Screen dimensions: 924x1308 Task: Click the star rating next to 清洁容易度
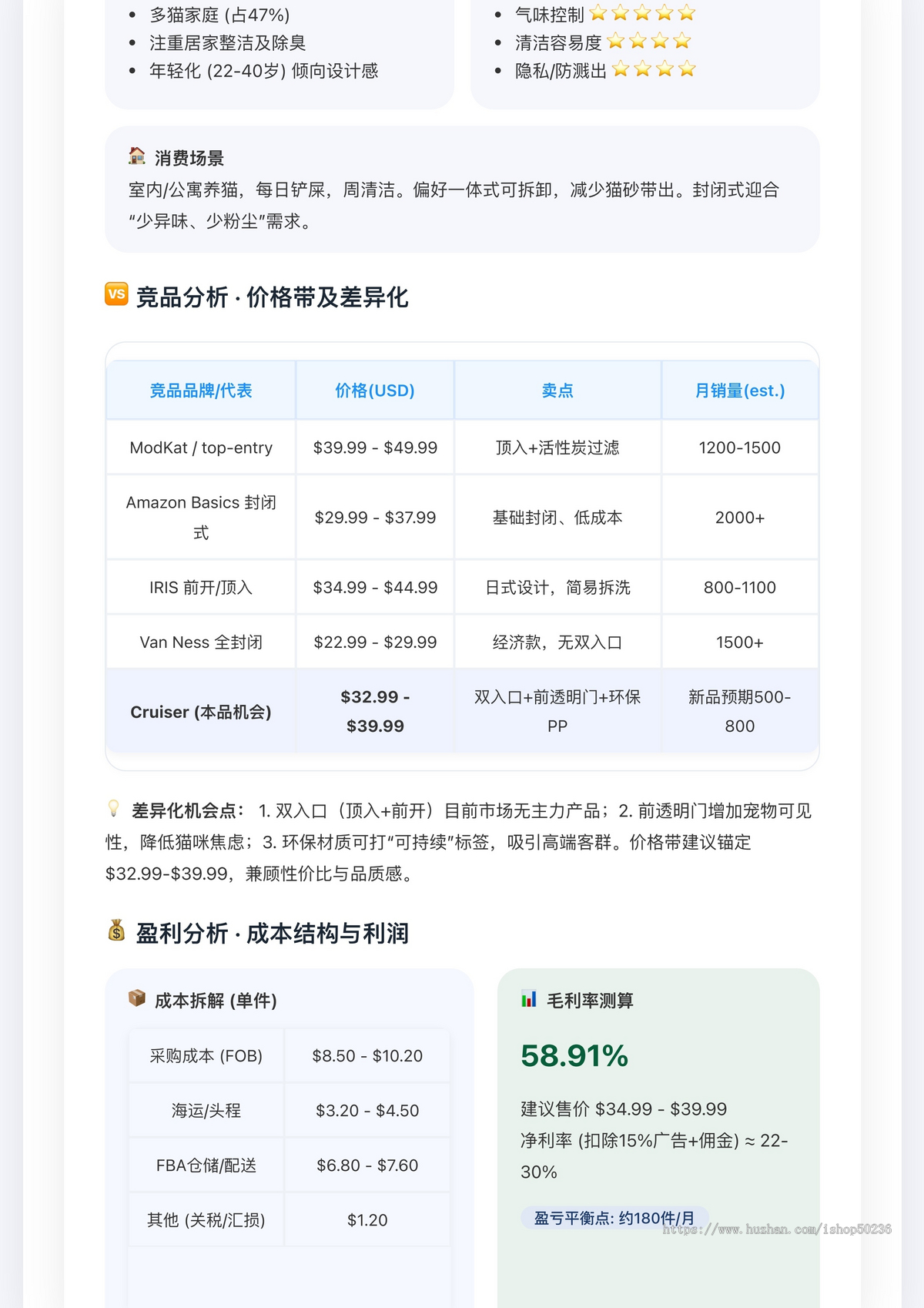click(648, 42)
